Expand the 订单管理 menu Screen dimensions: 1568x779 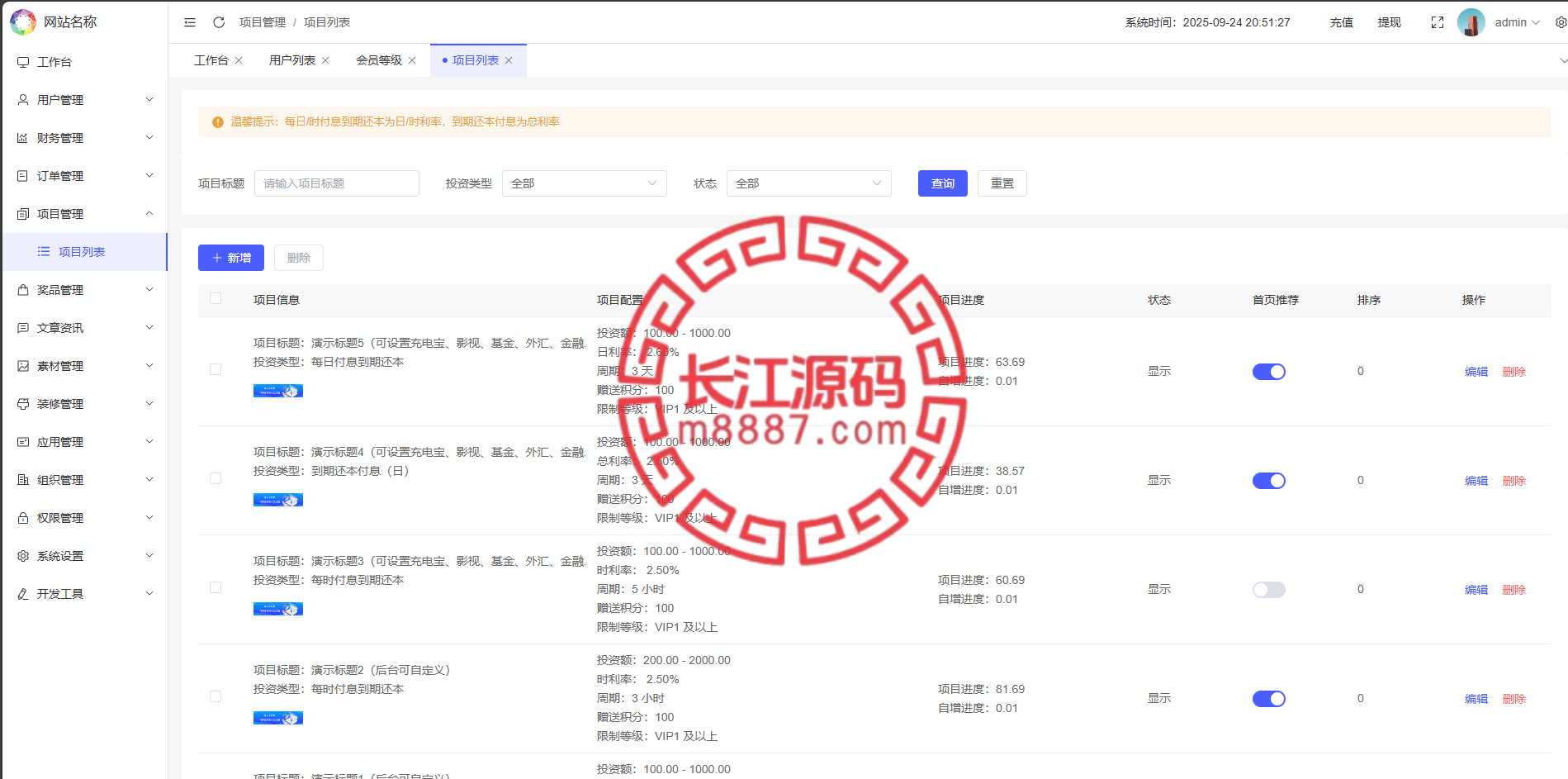tap(85, 176)
